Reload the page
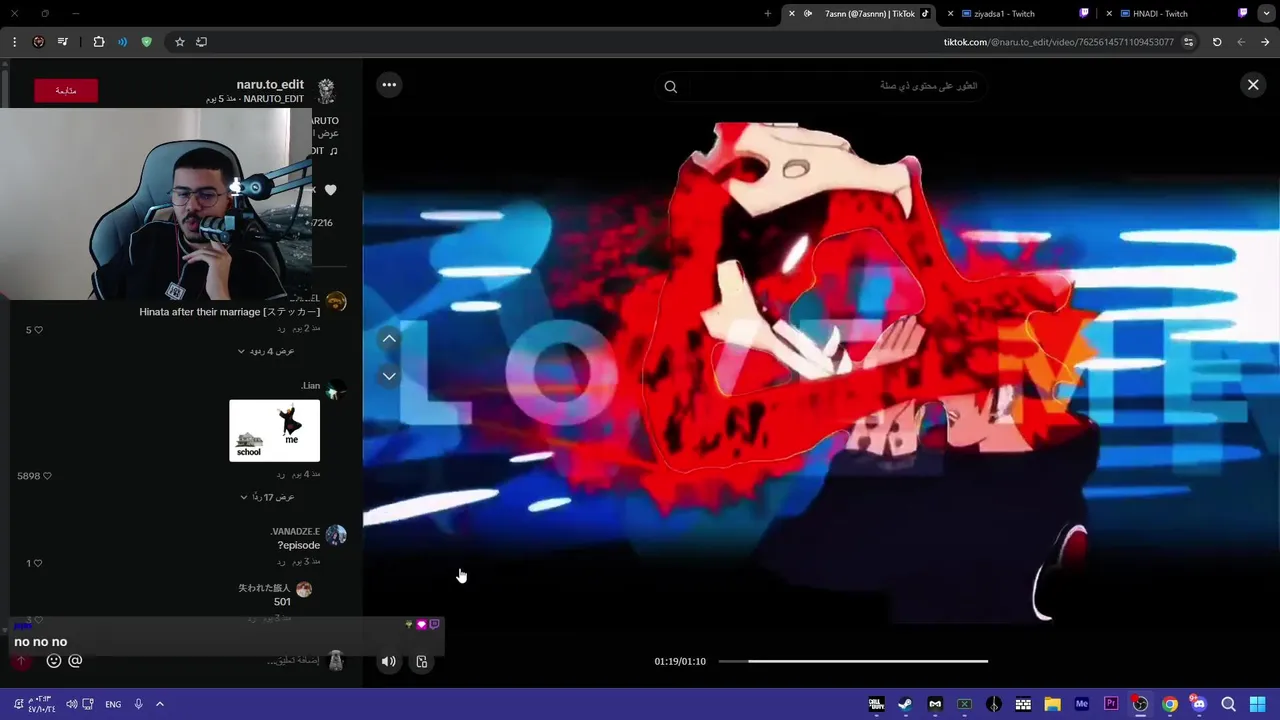The height and width of the screenshot is (720, 1280). click(1217, 42)
